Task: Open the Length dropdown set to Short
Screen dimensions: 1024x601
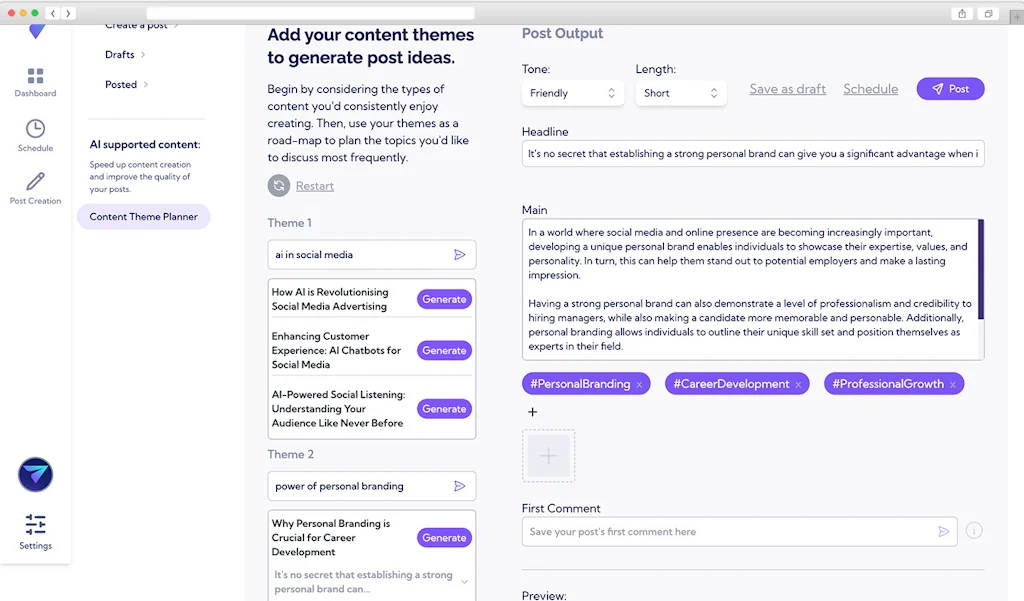Action: 681,93
